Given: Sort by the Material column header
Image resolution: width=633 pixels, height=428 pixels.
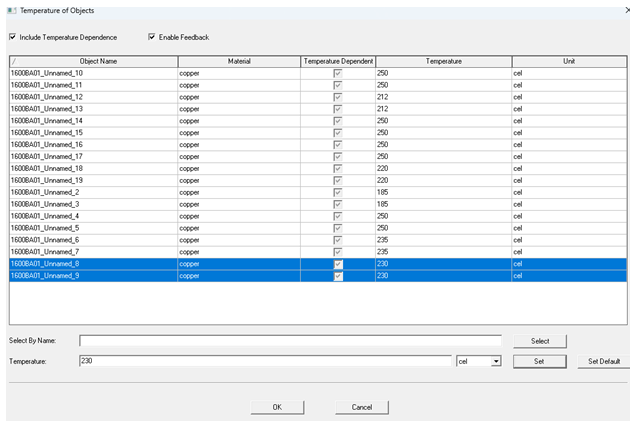Looking at the screenshot, I should point(238,61).
